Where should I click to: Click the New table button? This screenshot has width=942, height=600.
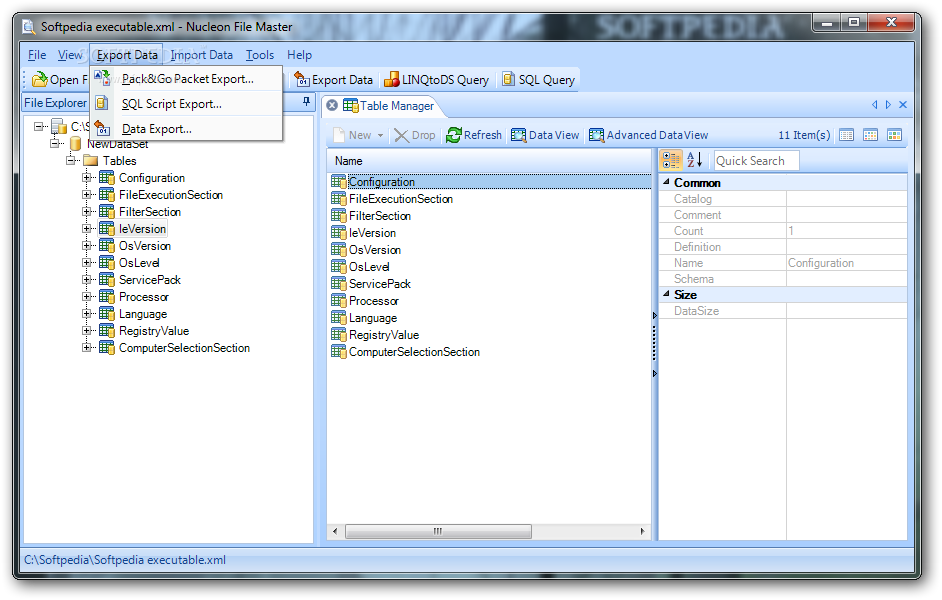pos(353,135)
